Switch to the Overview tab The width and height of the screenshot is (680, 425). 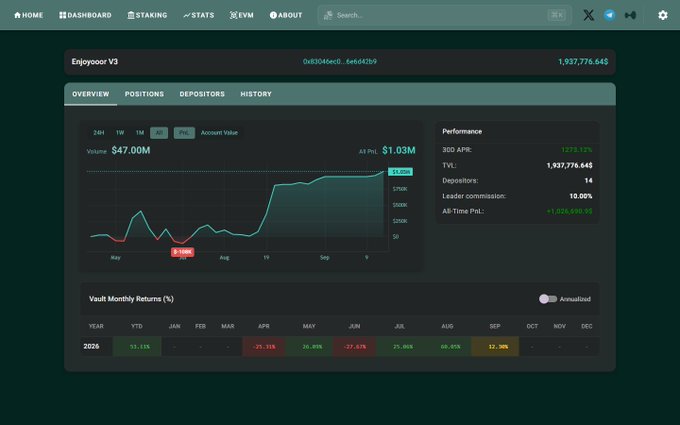[x=91, y=94]
